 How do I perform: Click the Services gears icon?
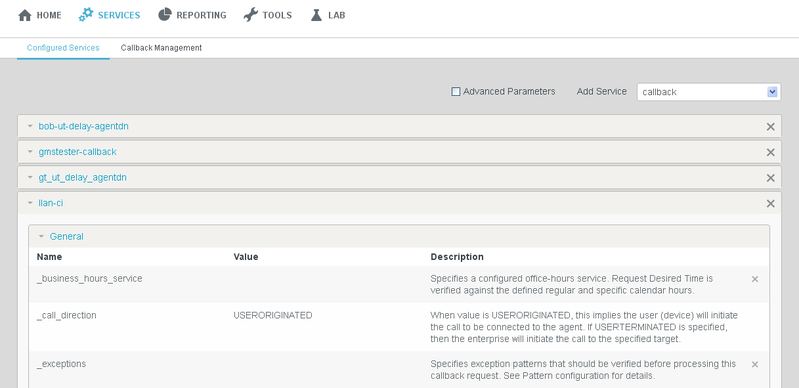(x=86, y=15)
